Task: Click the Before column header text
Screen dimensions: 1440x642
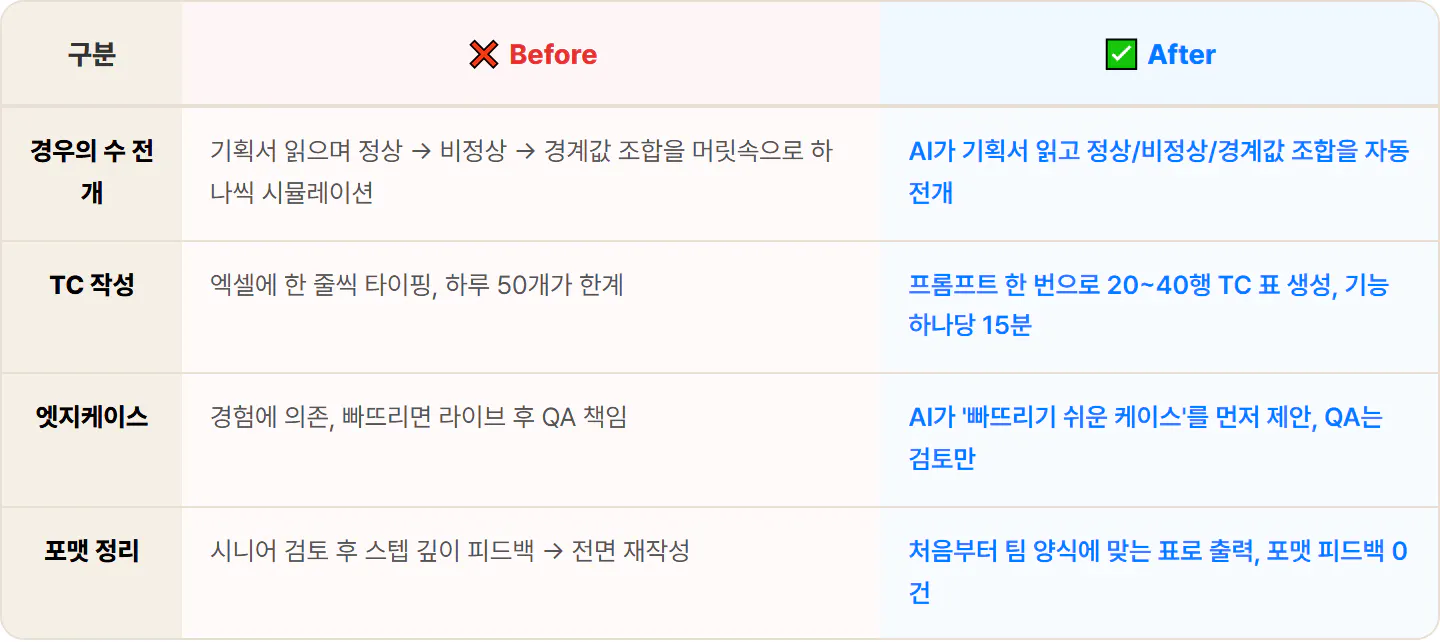Action: point(553,55)
